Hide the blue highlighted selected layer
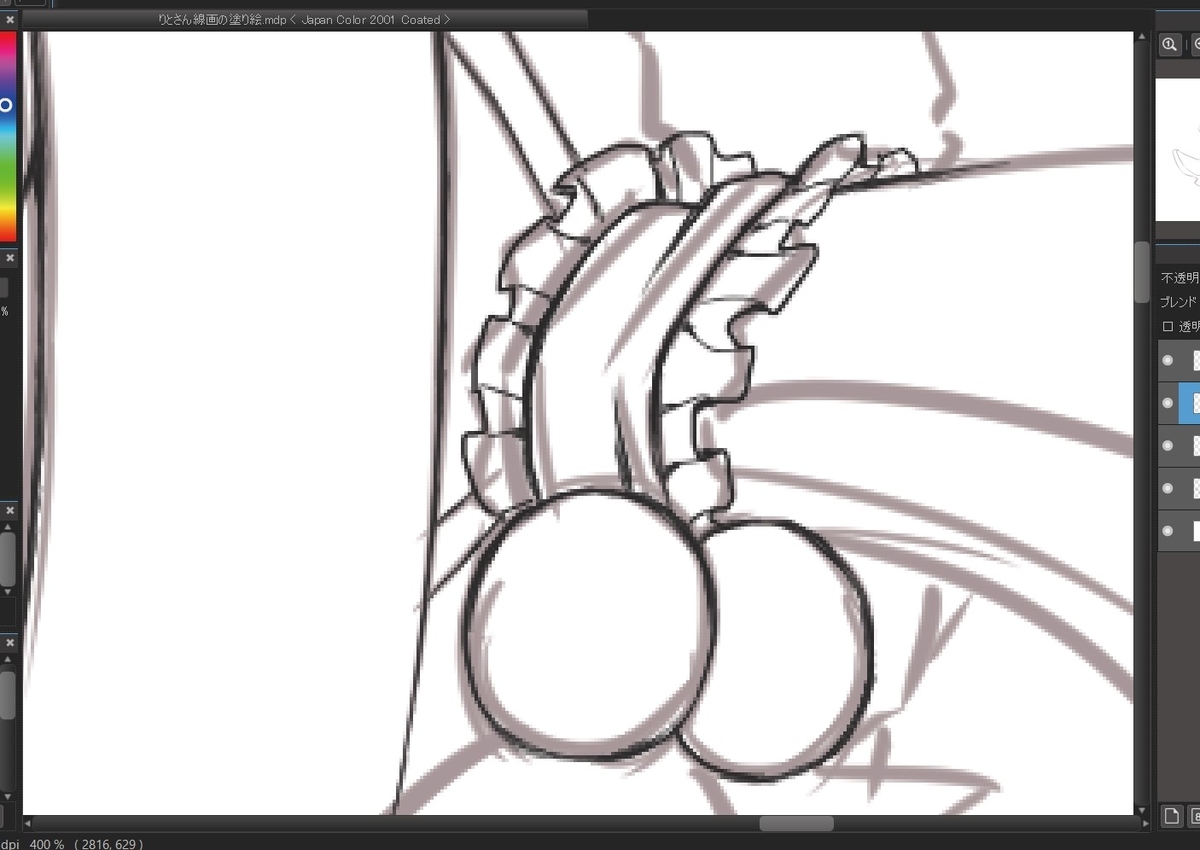Screen dimensions: 1200x850 (1167, 403)
